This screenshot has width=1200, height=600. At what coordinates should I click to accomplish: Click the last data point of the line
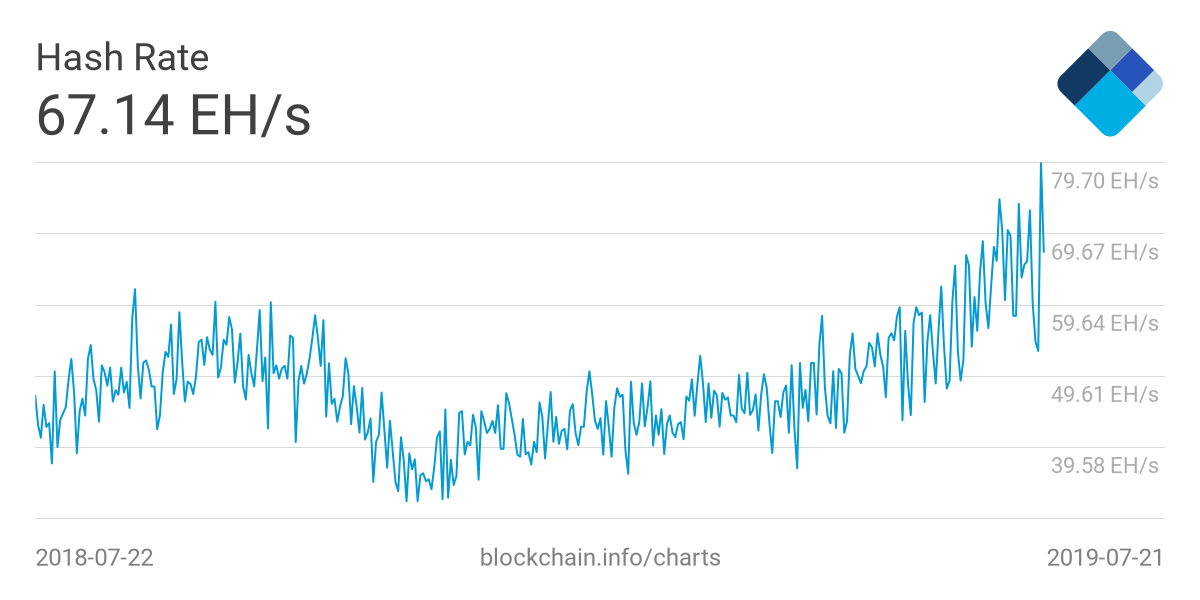(1044, 251)
